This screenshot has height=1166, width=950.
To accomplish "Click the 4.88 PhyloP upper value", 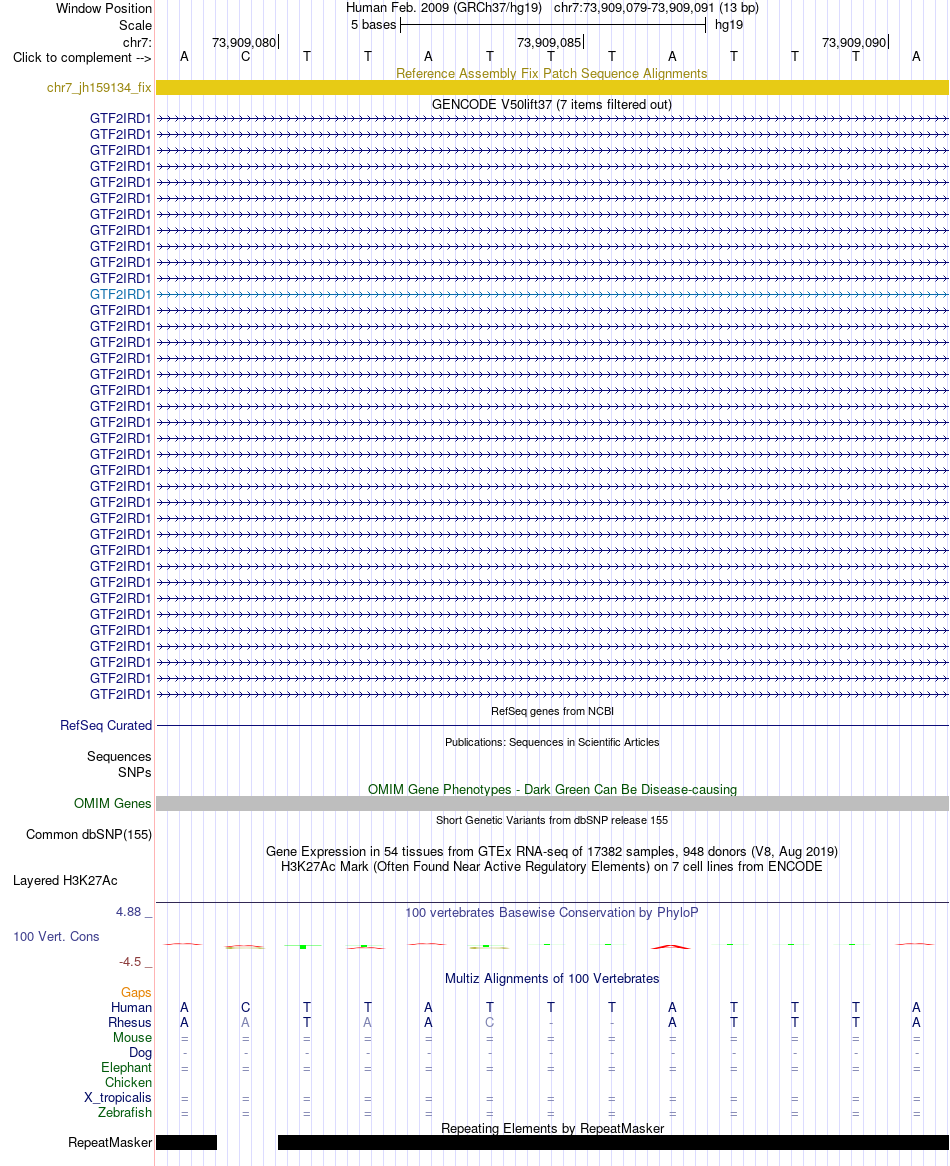I will pyautogui.click(x=129, y=912).
